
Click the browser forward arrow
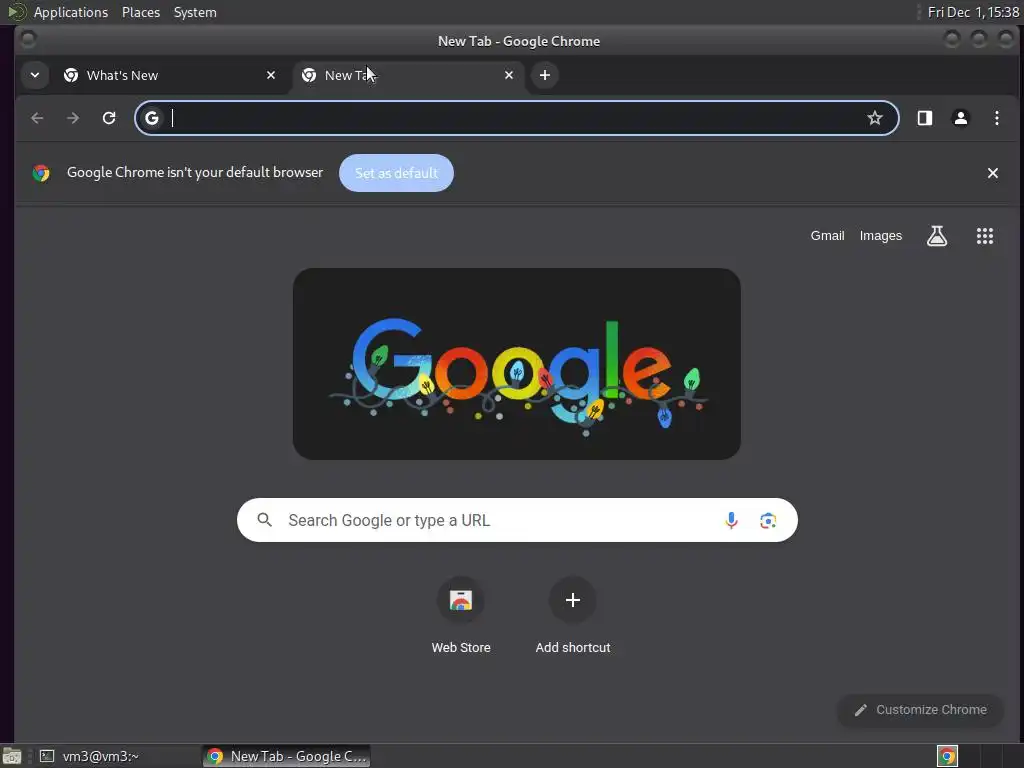click(x=73, y=118)
